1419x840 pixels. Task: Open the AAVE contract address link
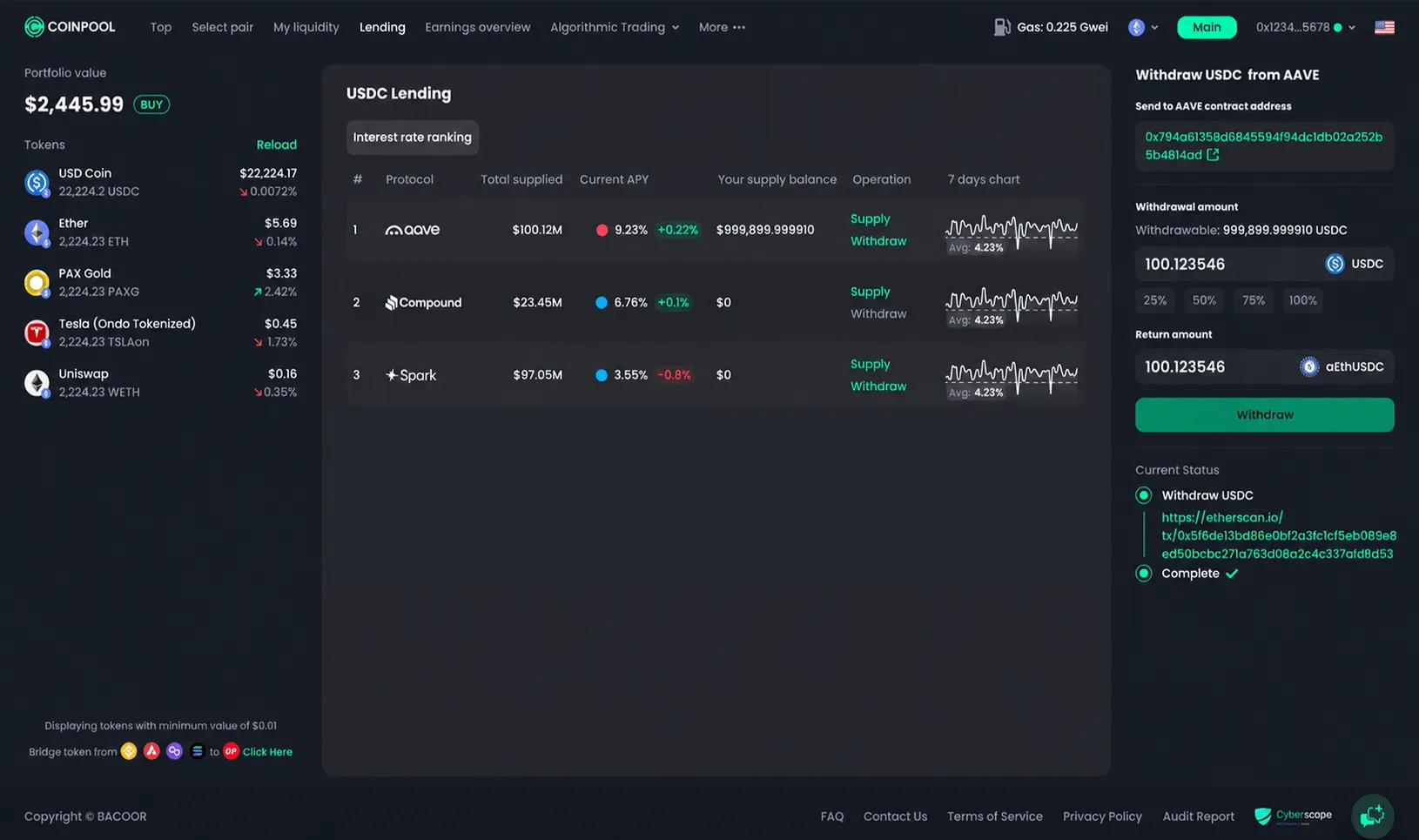[x=1263, y=145]
